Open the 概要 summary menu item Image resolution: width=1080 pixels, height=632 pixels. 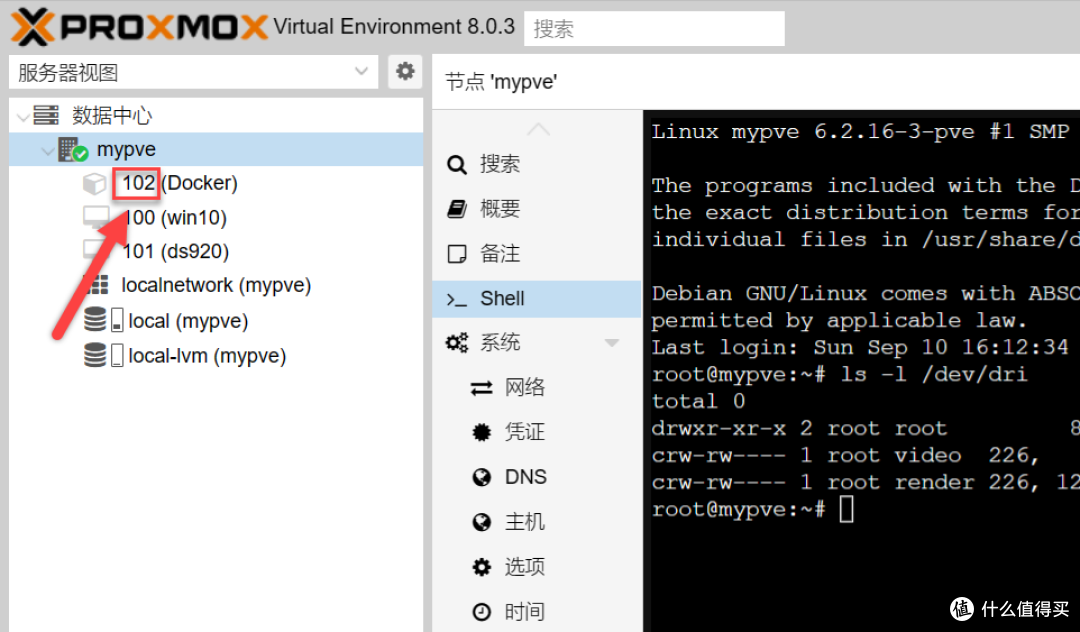point(499,209)
